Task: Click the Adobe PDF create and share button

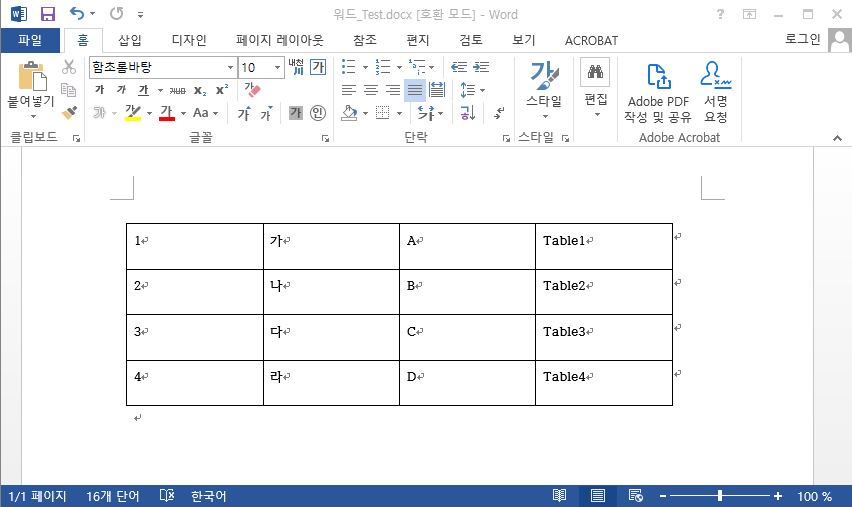Action: point(657,91)
